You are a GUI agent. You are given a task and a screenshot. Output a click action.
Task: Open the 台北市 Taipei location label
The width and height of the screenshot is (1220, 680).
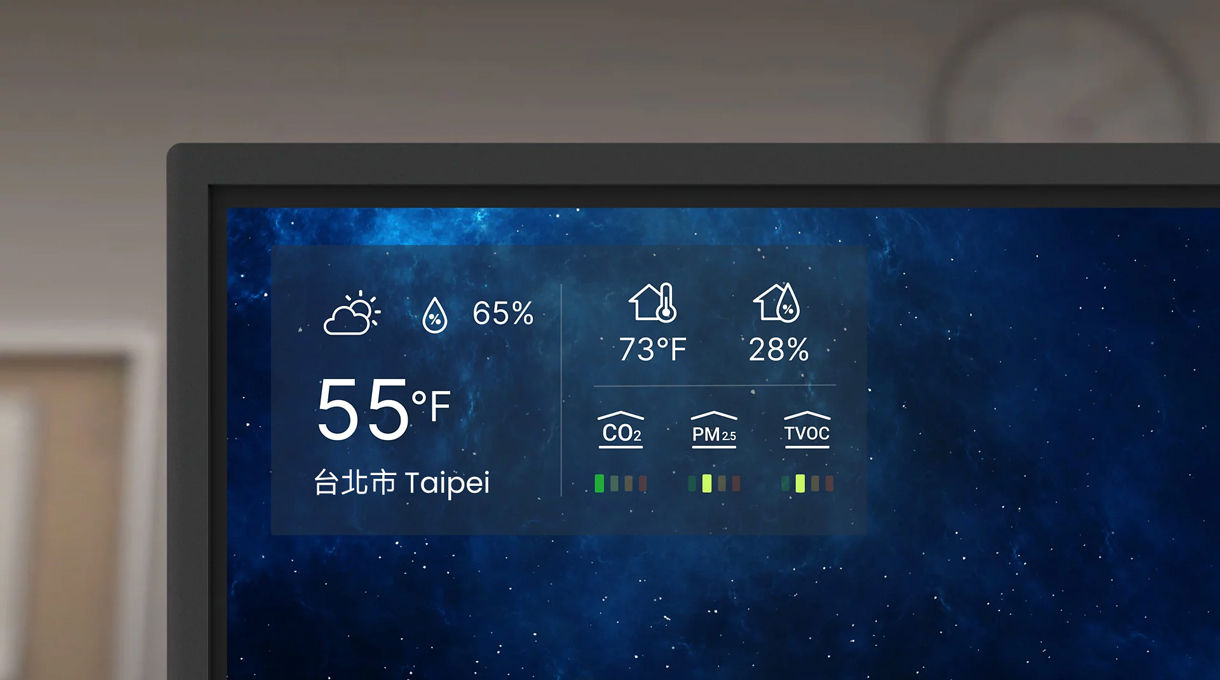point(402,484)
